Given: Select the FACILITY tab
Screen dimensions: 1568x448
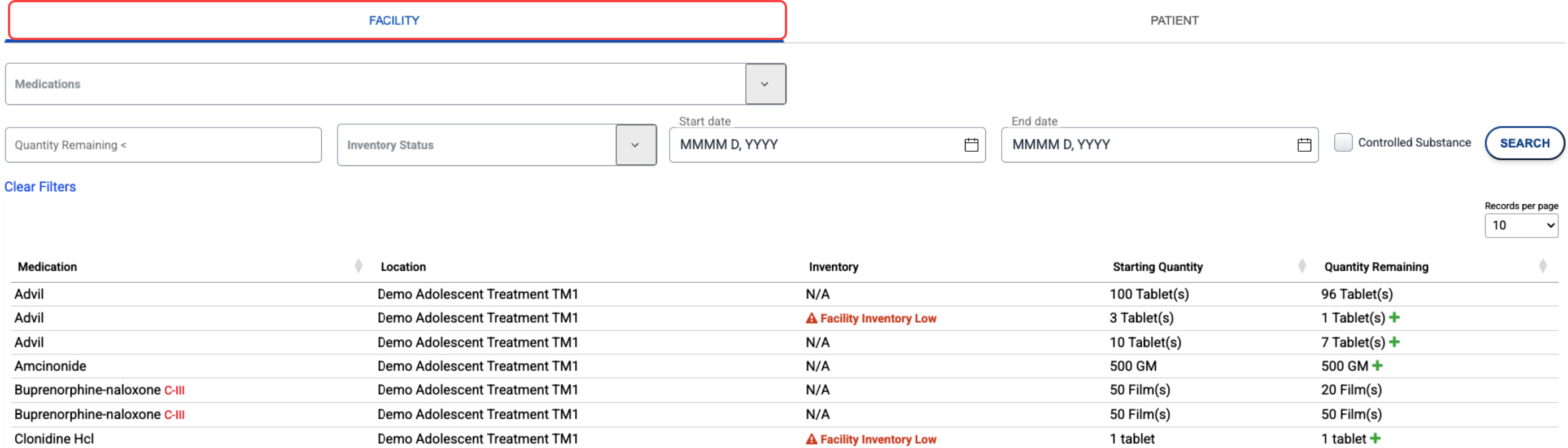Looking at the screenshot, I should (395, 21).
